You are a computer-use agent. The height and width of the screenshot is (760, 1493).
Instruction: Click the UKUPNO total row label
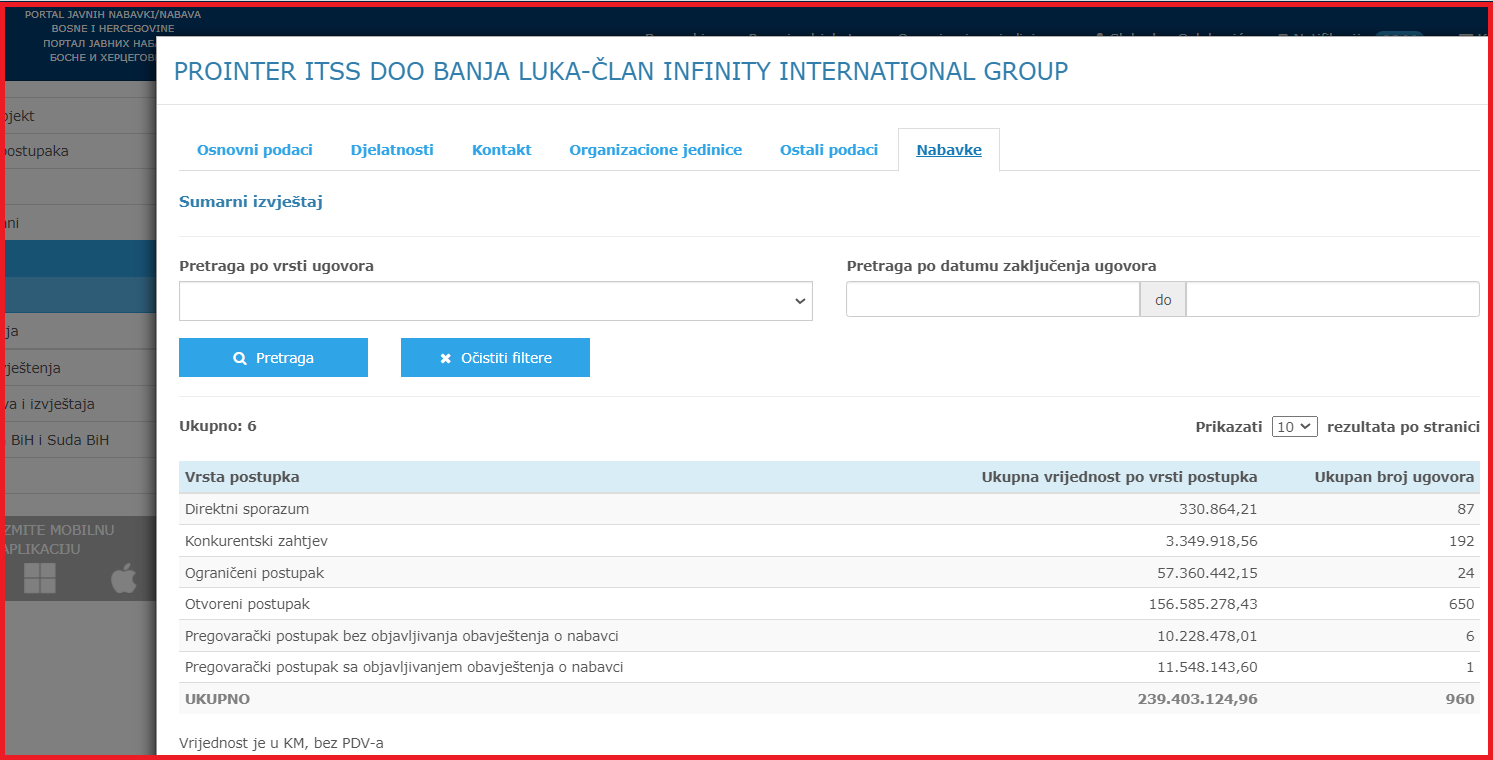pos(217,699)
